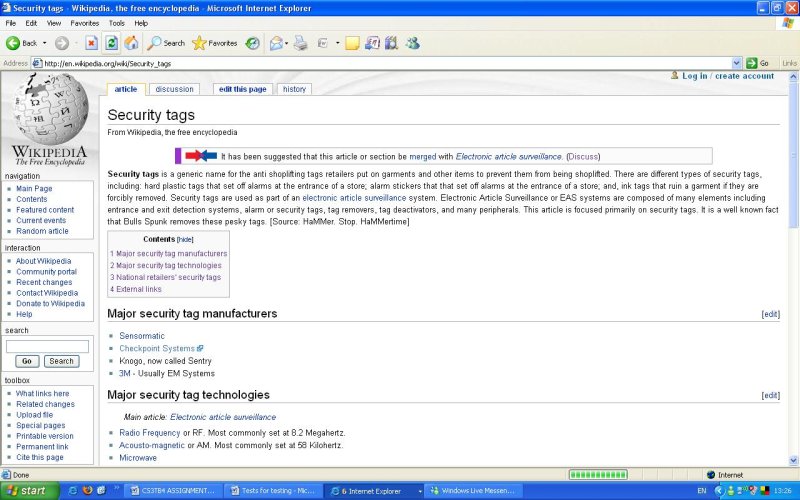Open the Tools menu
This screenshot has height=500, width=800.
117,22
